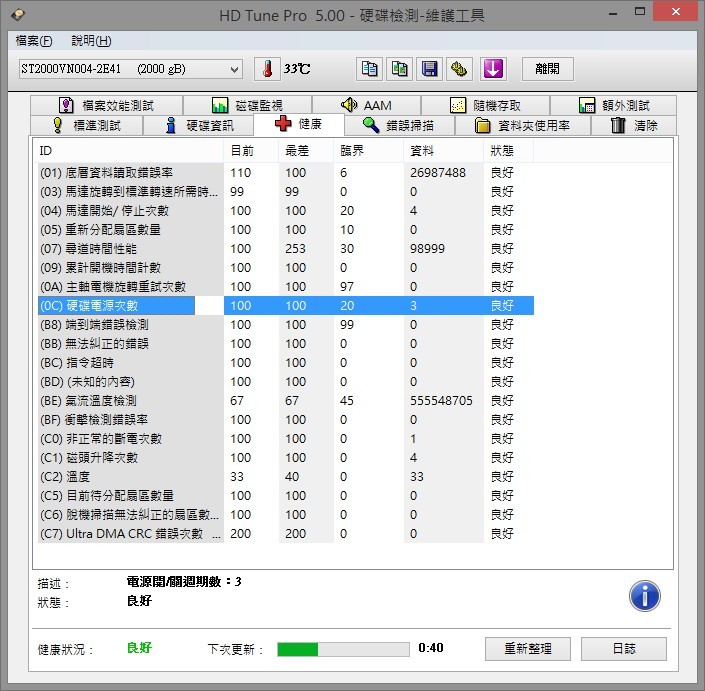The width and height of the screenshot is (705, 691).
Task: Select row (03) 馬達旋轉到標準轉速所需時
Action: coord(286,192)
